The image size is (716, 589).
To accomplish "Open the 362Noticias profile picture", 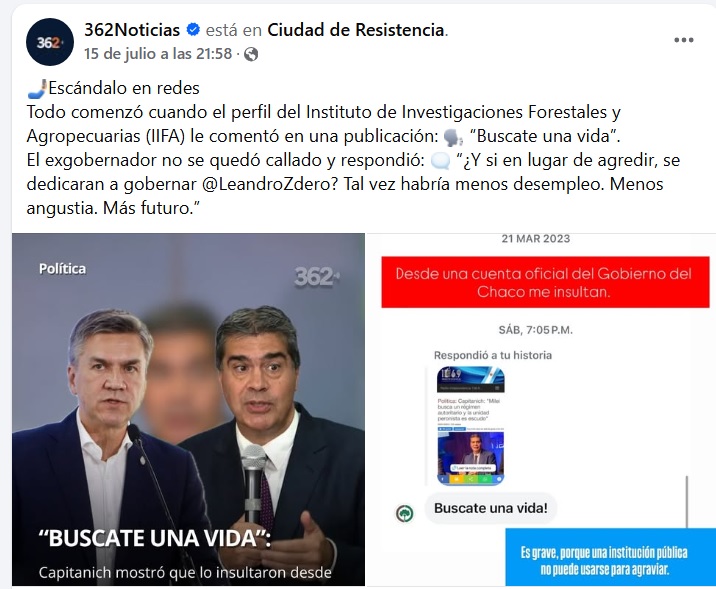I will point(50,42).
